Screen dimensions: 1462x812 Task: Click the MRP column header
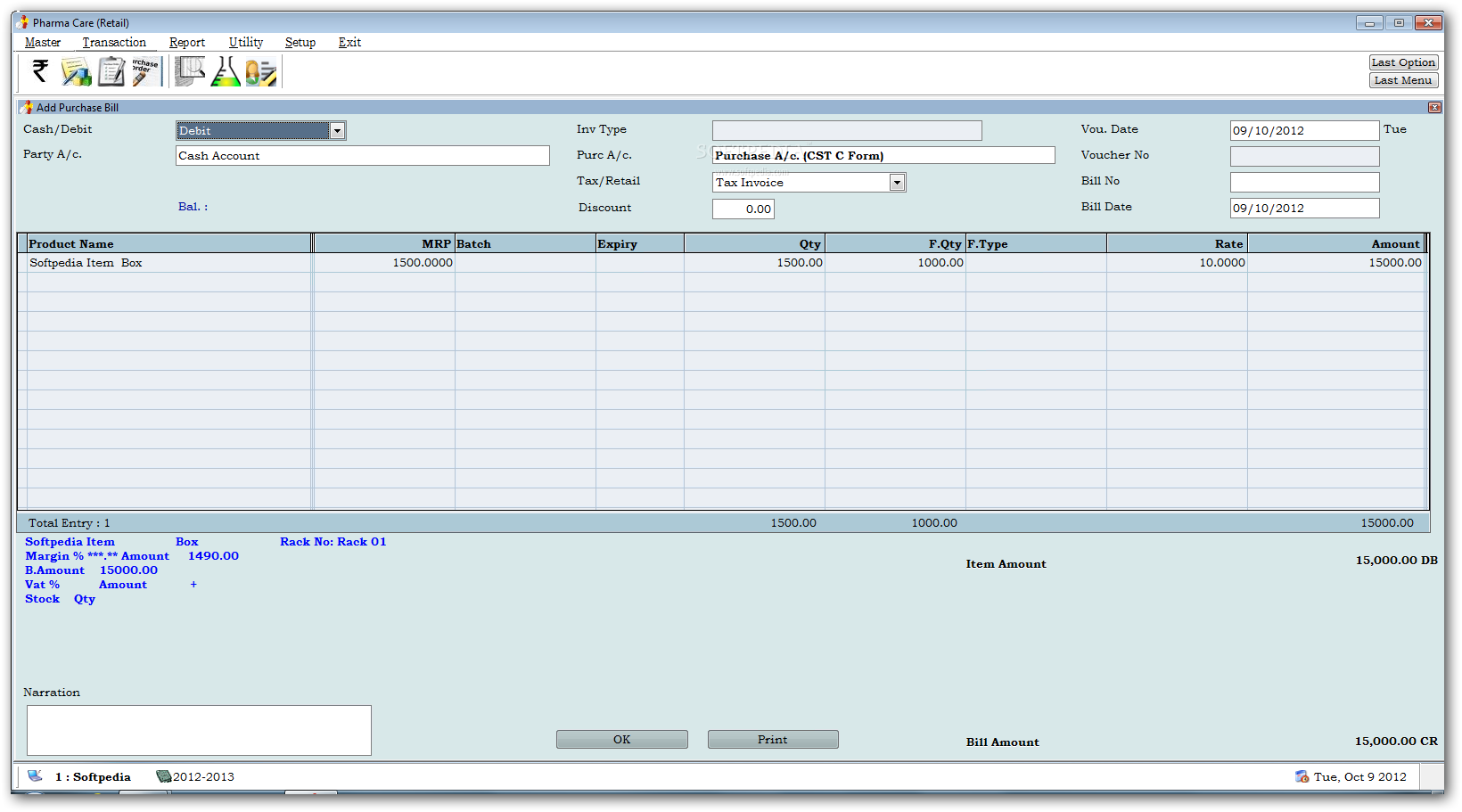(384, 244)
